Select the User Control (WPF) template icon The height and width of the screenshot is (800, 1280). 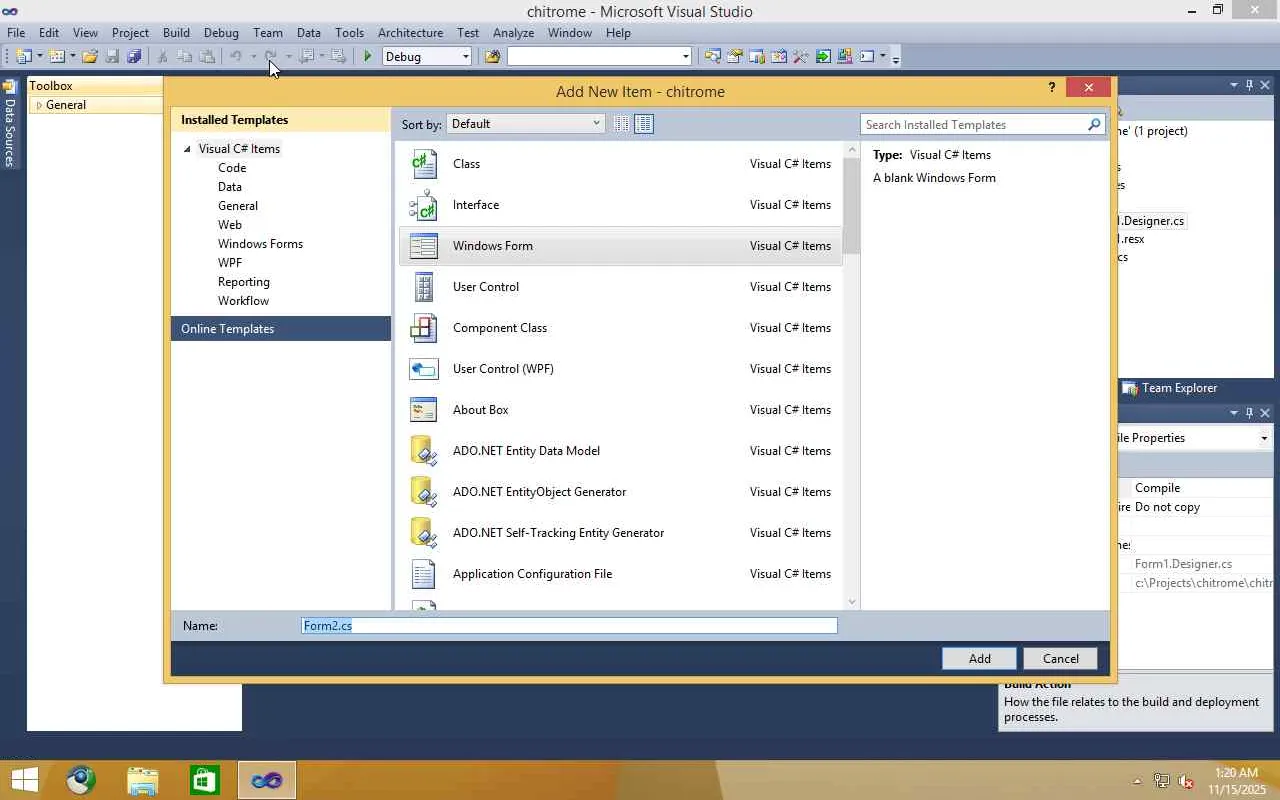[x=424, y=369]
